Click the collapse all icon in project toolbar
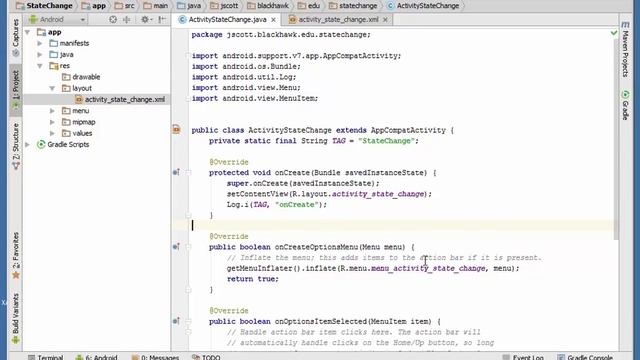The width and height of the screenshot is (640, 360). tap(127, 19)
